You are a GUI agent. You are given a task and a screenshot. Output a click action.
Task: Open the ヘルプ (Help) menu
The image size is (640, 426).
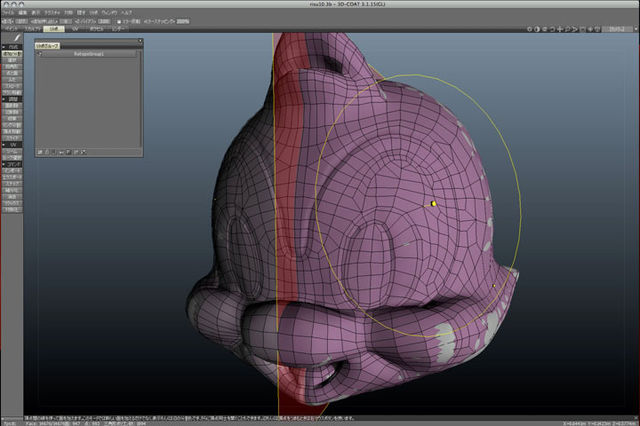[x=126, y=12]
